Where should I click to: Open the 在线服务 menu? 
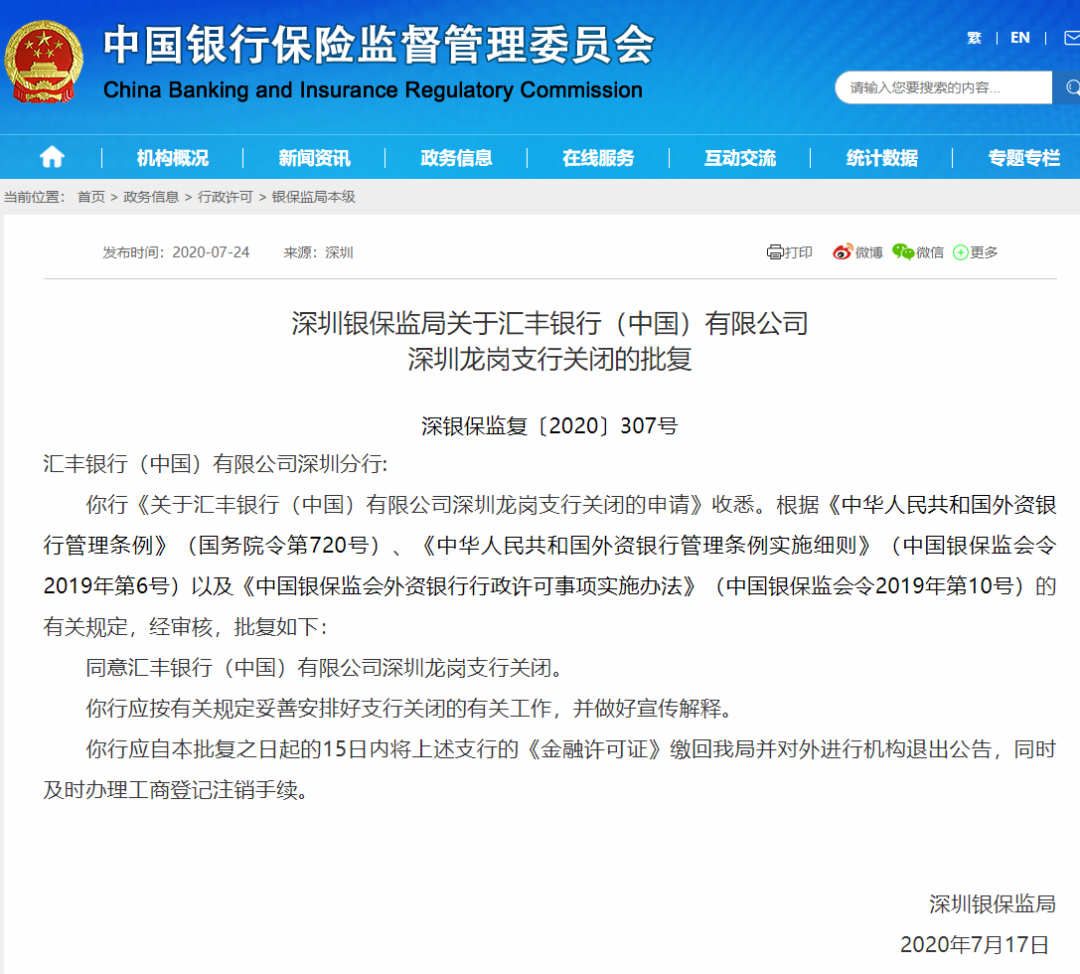pyautogui.click(x=598, y=158)
